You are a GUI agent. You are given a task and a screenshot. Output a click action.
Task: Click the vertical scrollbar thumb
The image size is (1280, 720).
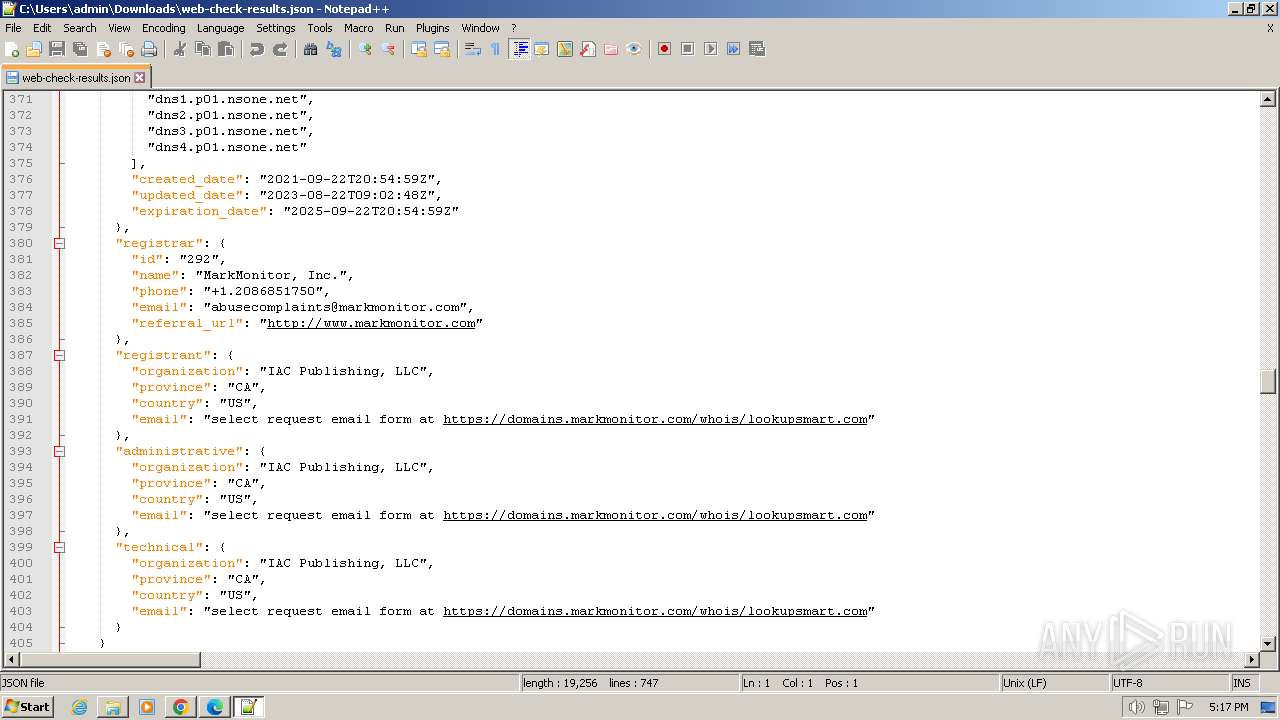coord(1268,382)
